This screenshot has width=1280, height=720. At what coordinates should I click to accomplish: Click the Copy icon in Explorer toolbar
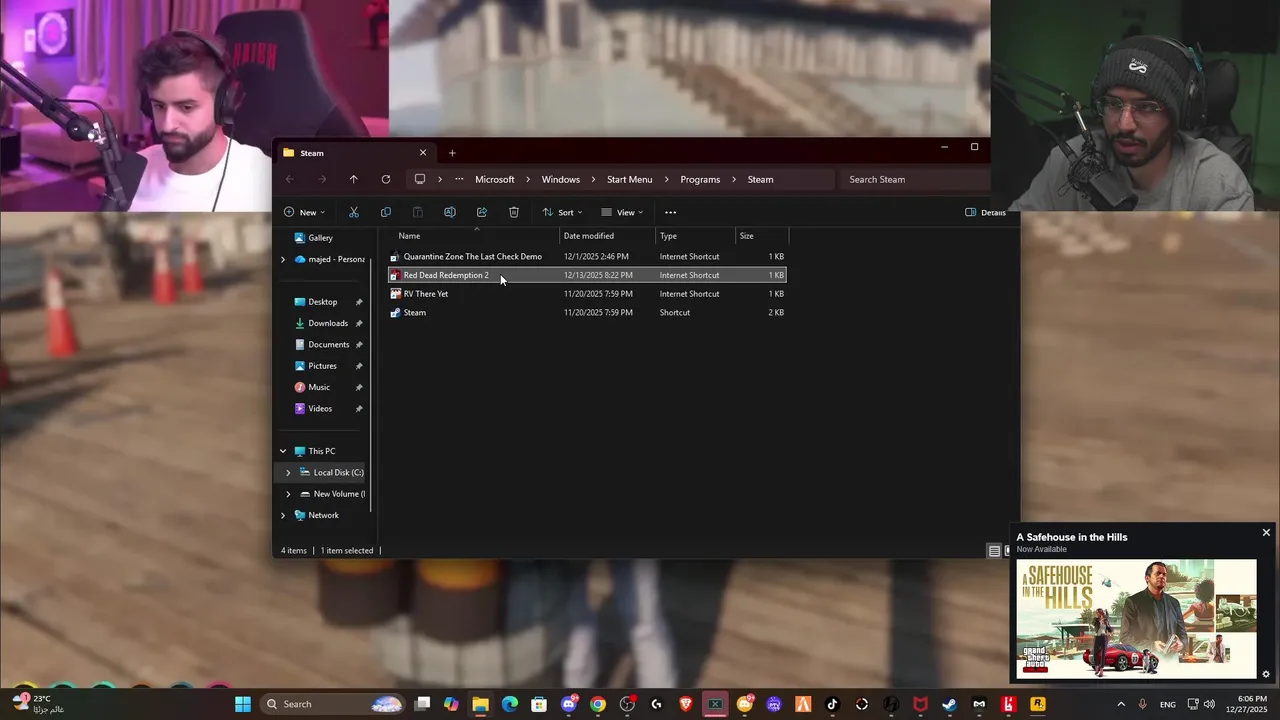(386, 212)
